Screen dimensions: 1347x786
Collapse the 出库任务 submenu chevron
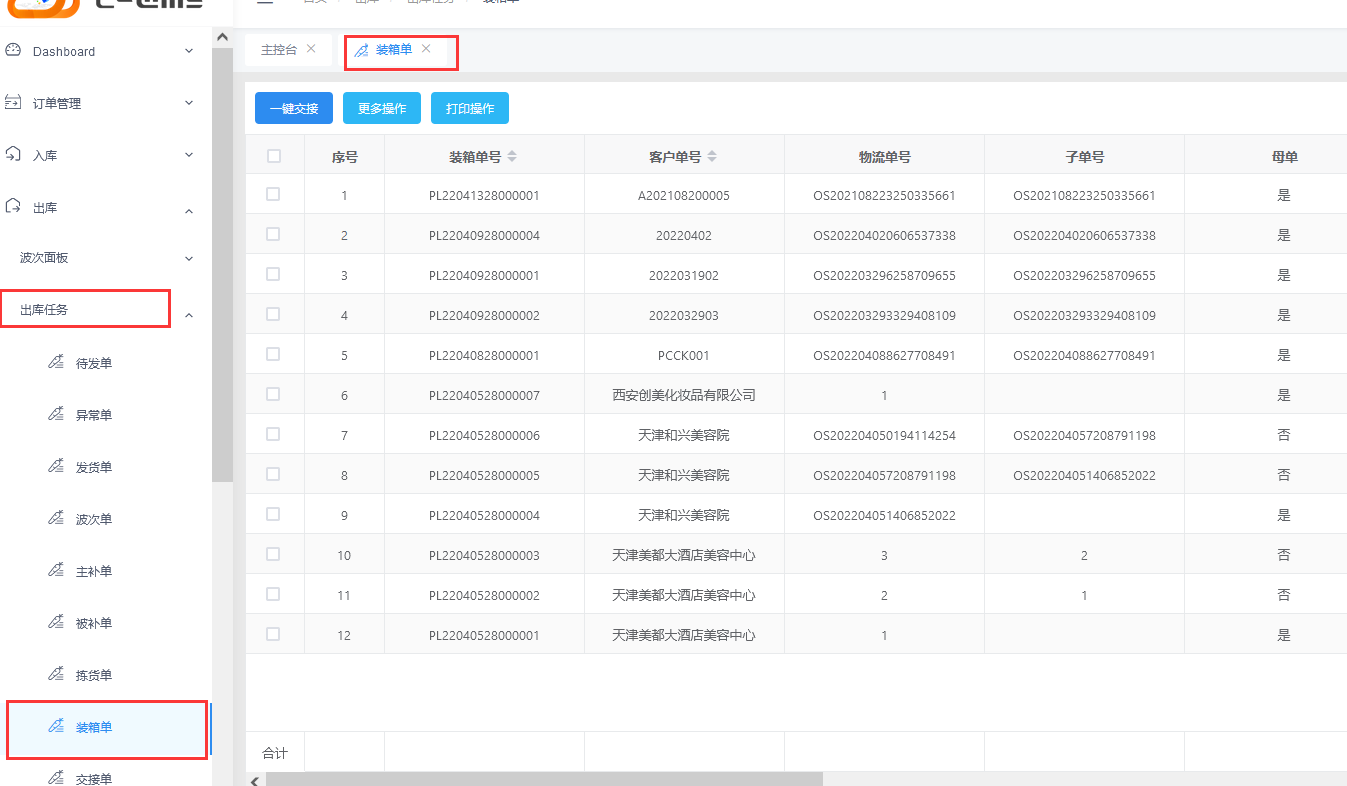coord(189,315)
